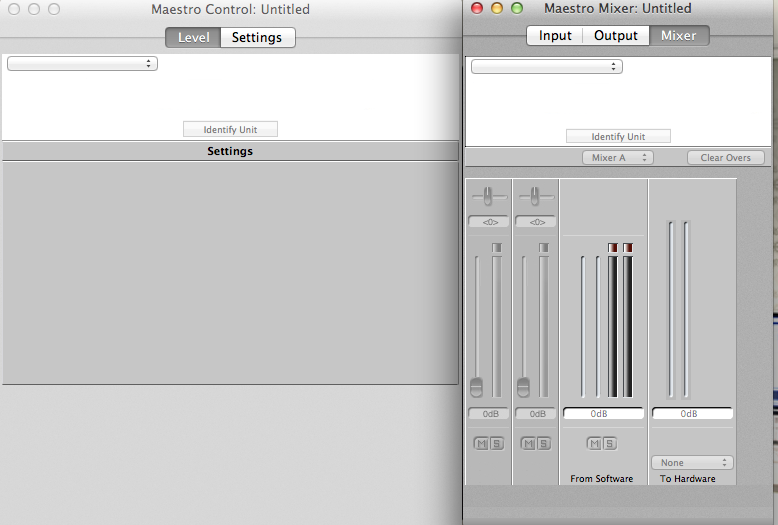
Task: Close the Maestro Mixer window
Action: point(477,8)
